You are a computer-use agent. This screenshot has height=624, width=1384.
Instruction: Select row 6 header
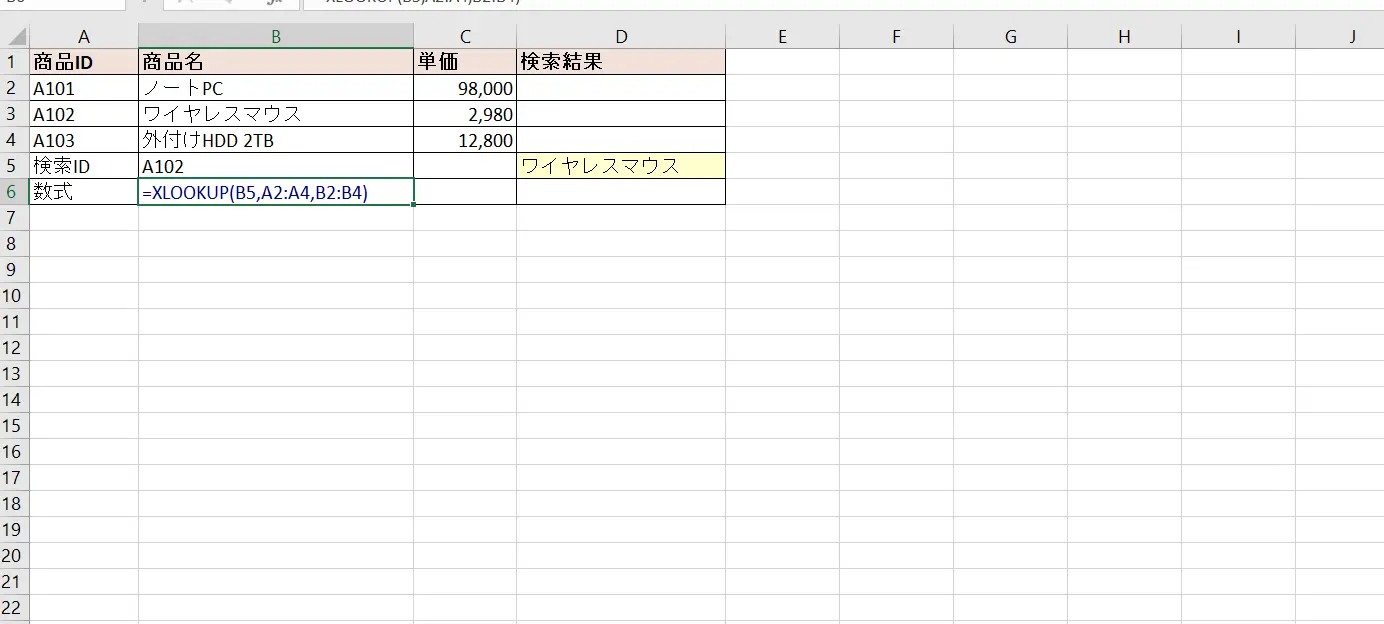click(15, 192)
